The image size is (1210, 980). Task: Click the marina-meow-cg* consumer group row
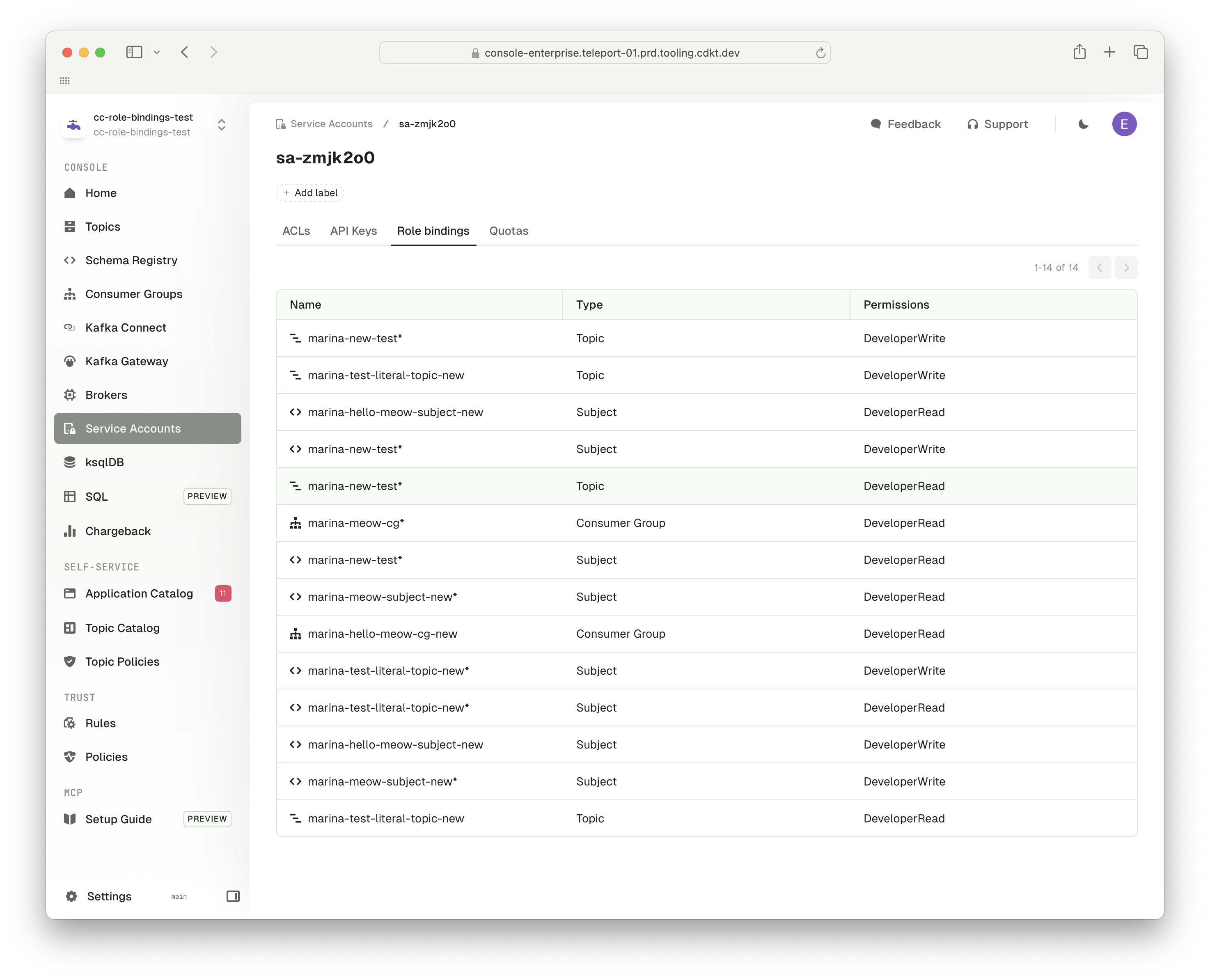pyautogui.click(x=356, y=523)
